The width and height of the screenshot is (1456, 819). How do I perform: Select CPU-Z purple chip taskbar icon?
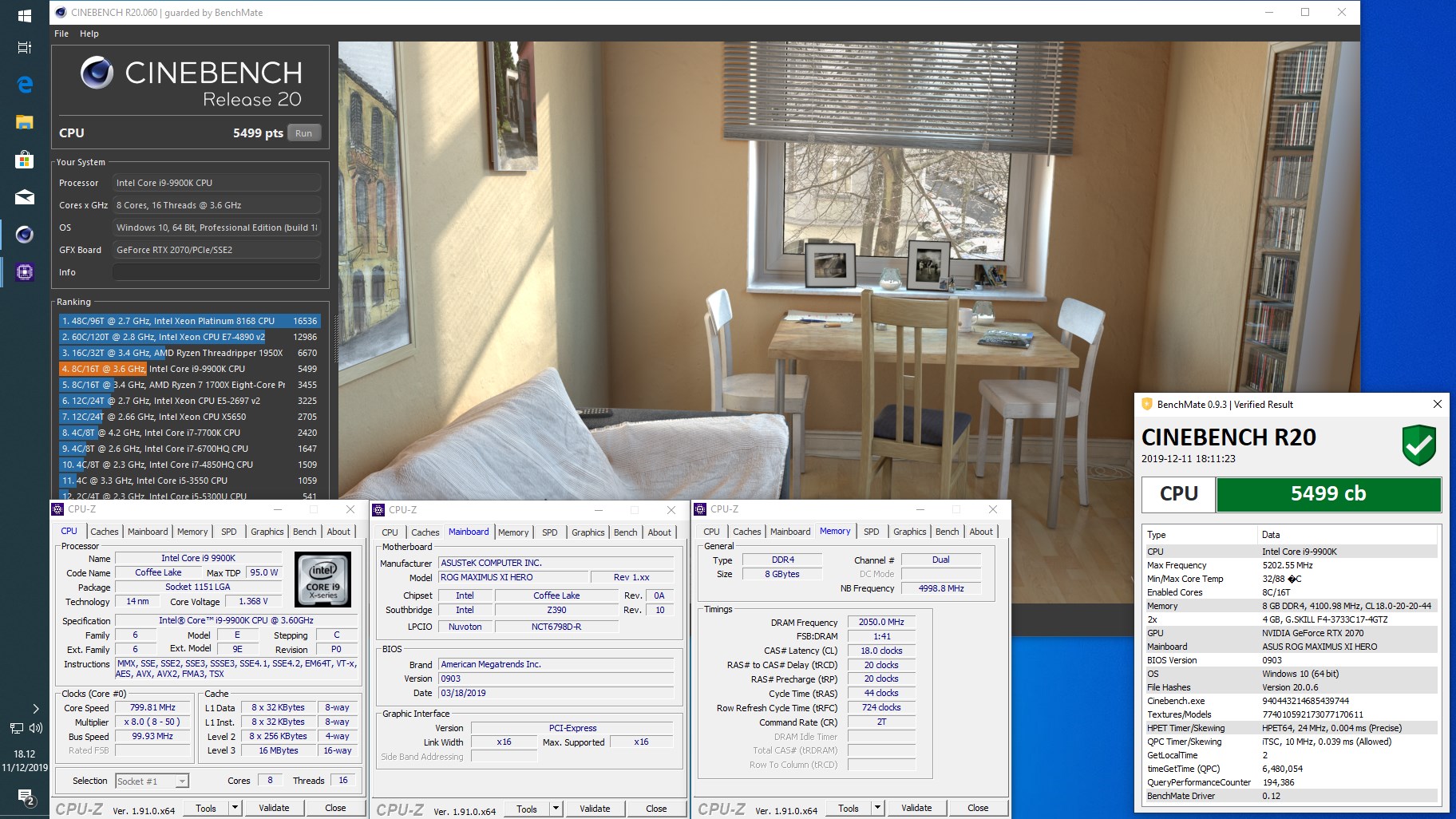[x=24, y=272]
